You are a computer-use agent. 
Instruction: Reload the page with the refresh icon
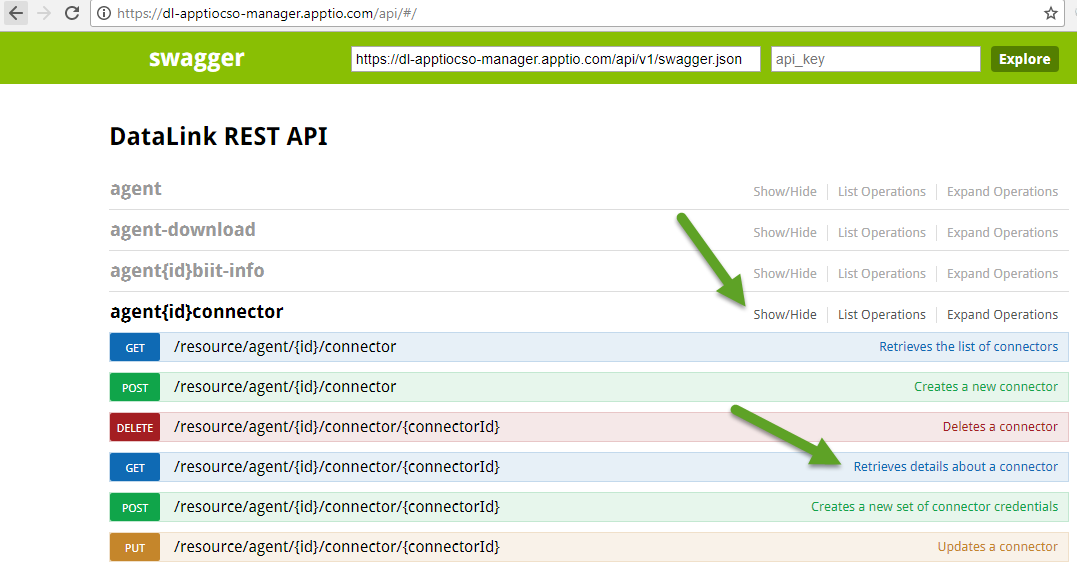[72, 13]
